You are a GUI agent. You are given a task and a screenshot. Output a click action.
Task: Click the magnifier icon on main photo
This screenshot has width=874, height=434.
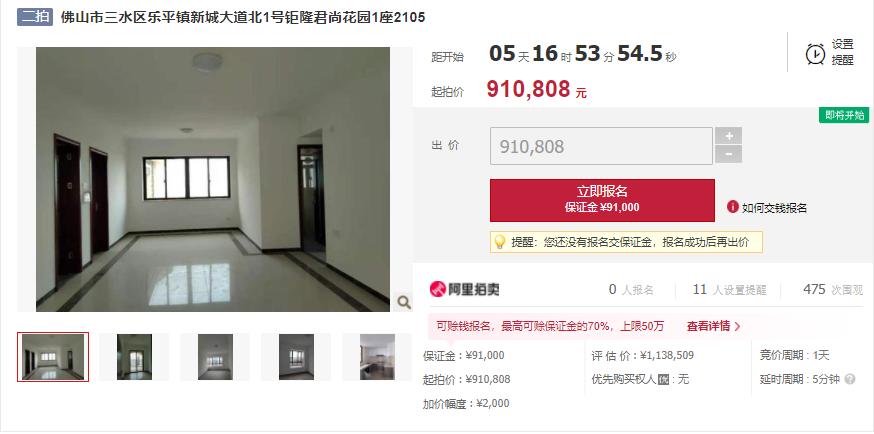coord(404,303)
